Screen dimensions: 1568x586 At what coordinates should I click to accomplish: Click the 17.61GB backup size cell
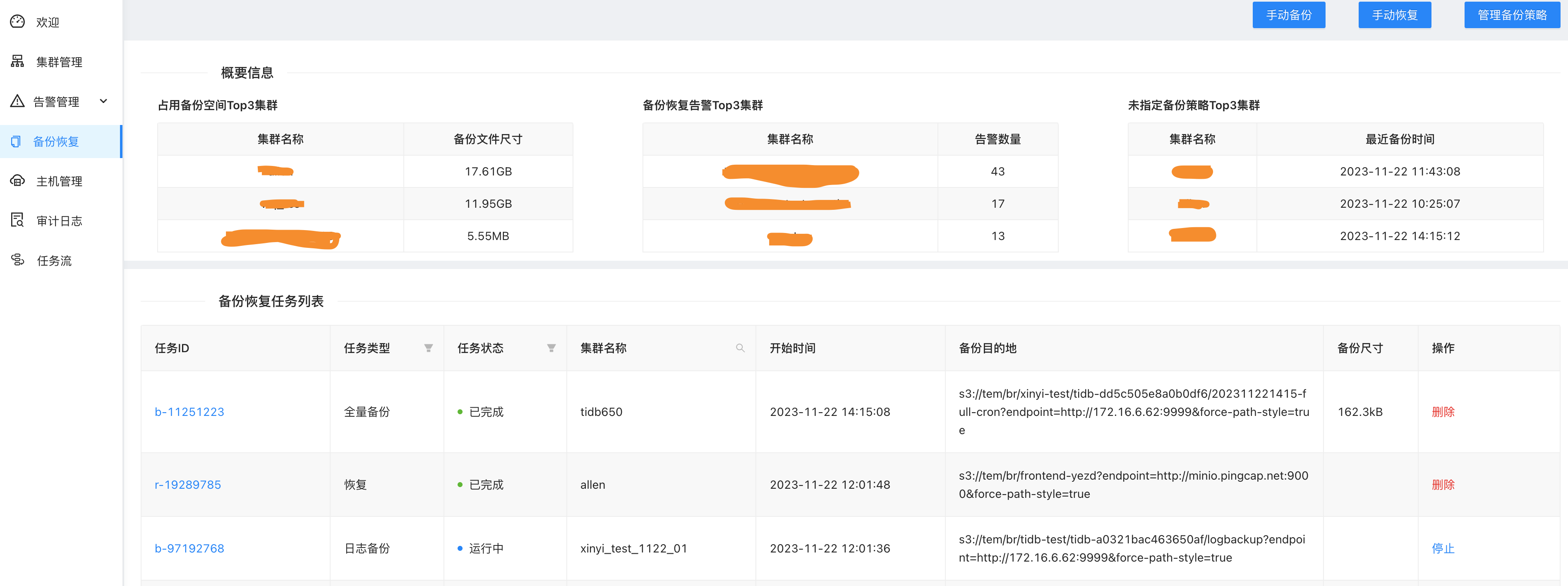[488, 171]
